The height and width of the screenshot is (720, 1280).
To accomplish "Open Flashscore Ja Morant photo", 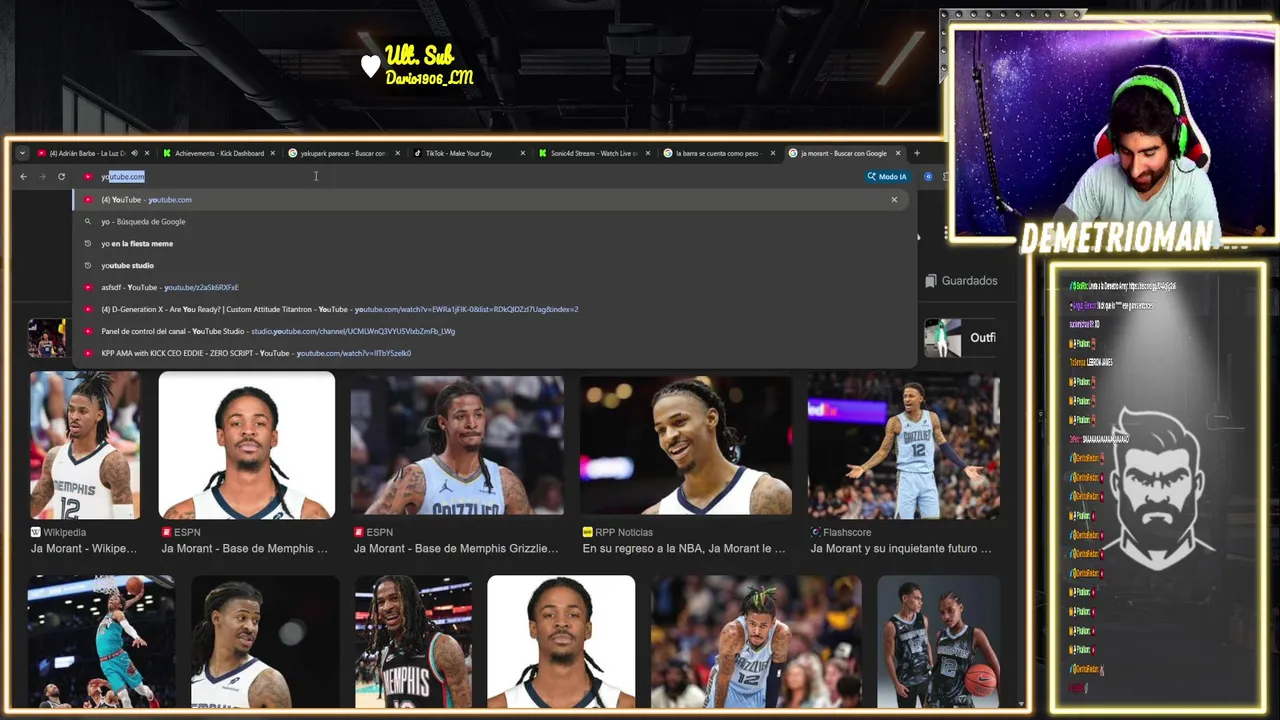I will tap(904, 446).
